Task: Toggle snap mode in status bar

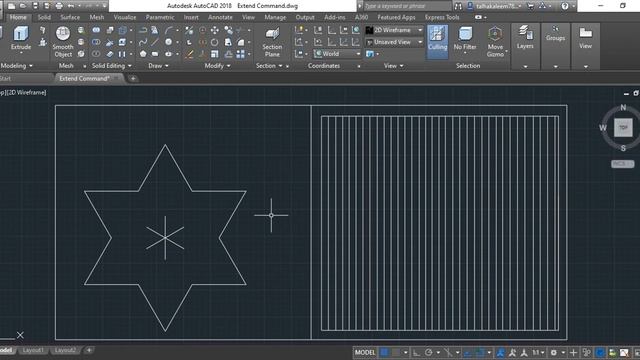Action: tap(396, 352)
